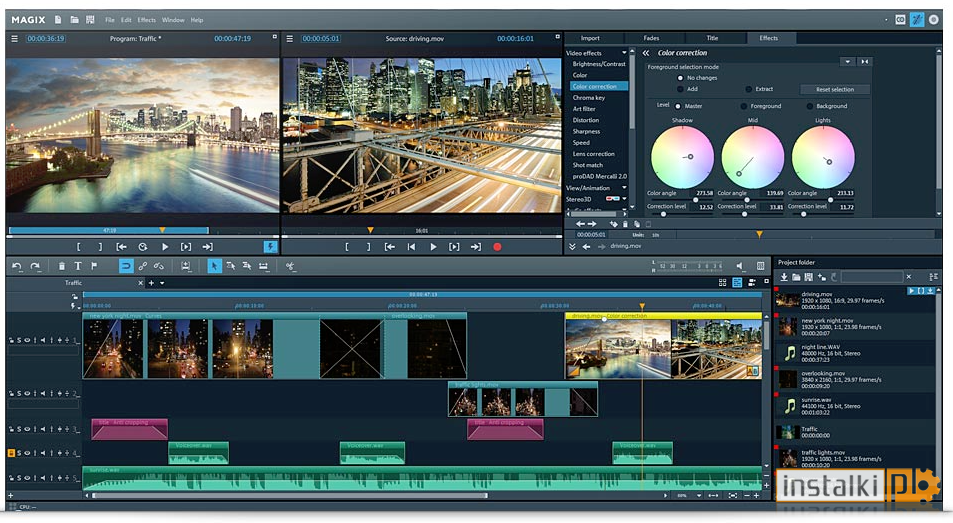
Task: Switch to the Import tab
Action: [x=590, y=38]
